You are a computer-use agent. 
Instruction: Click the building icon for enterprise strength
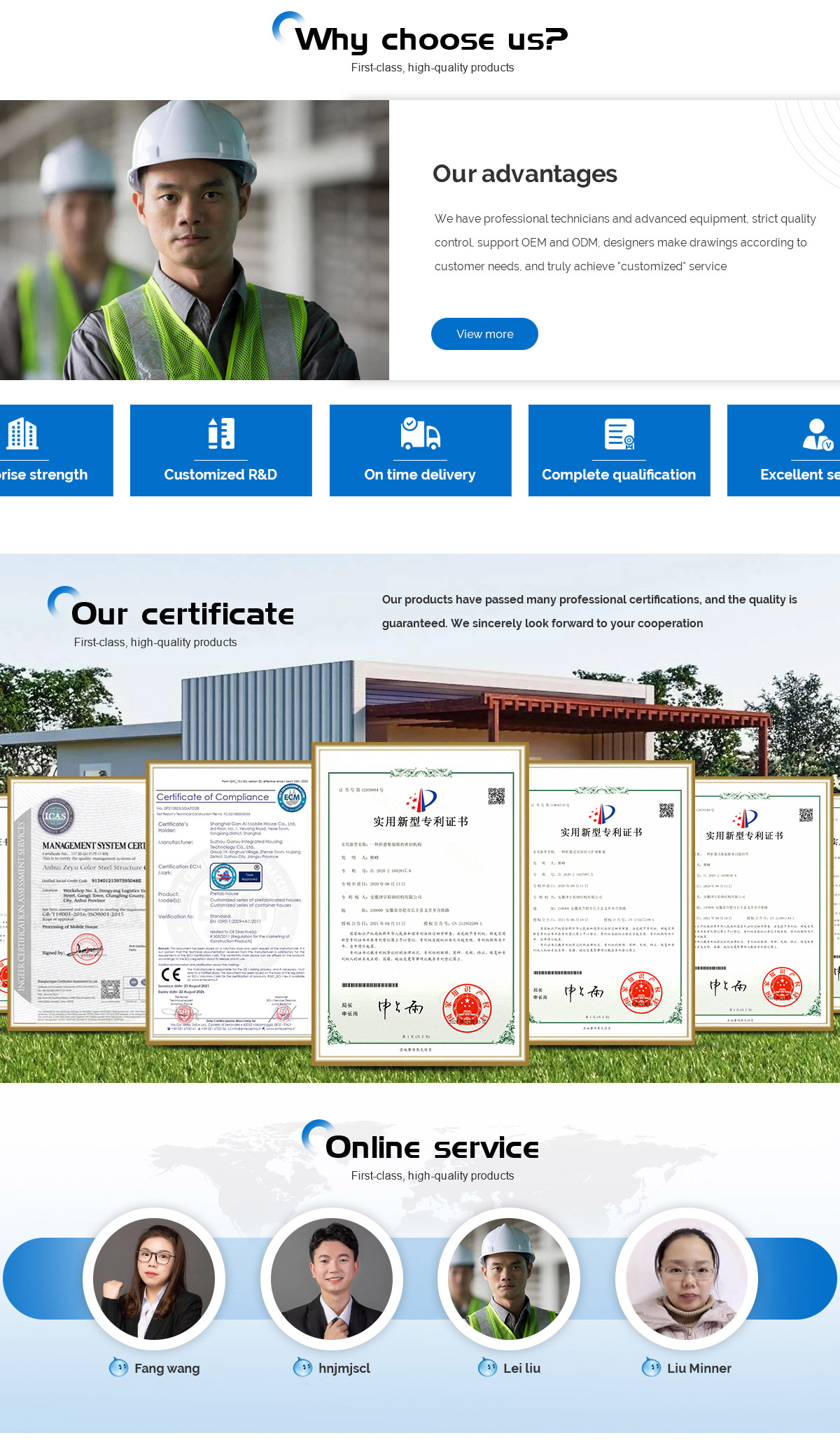pyautogui.click(x=22, y=433)
